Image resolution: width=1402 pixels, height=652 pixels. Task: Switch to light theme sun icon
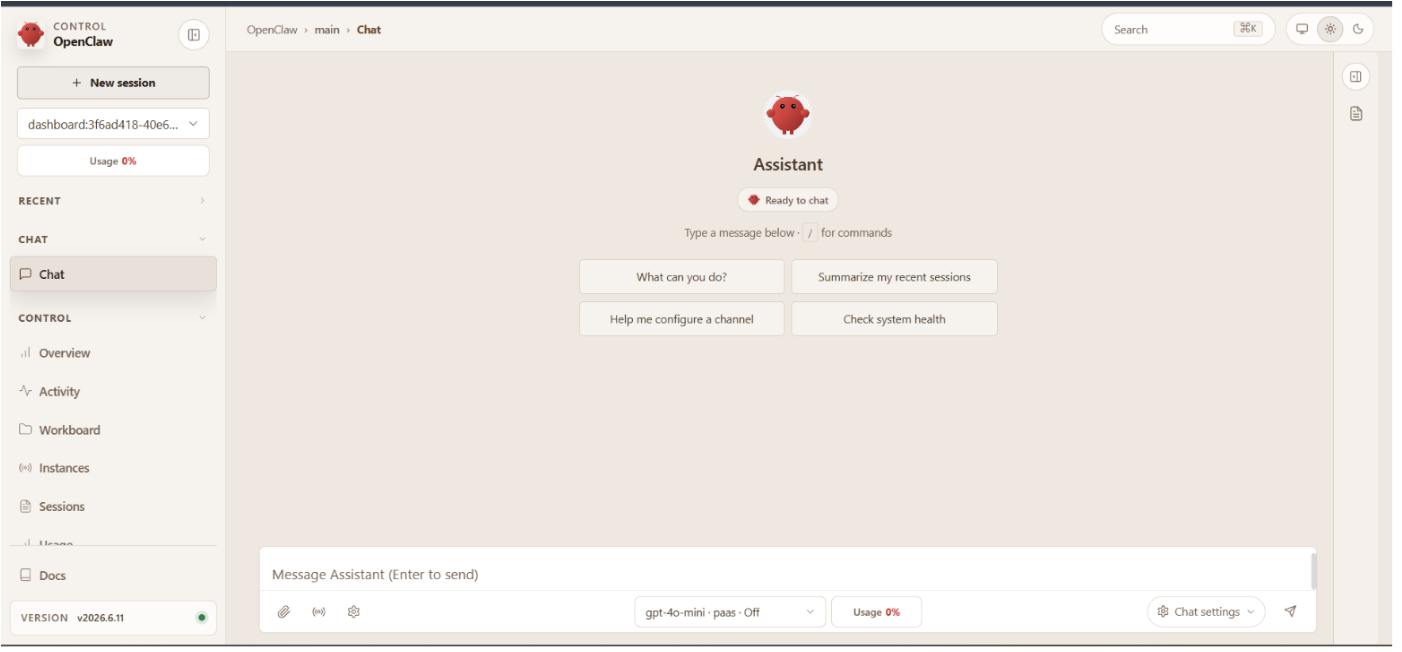point(1330,29)
